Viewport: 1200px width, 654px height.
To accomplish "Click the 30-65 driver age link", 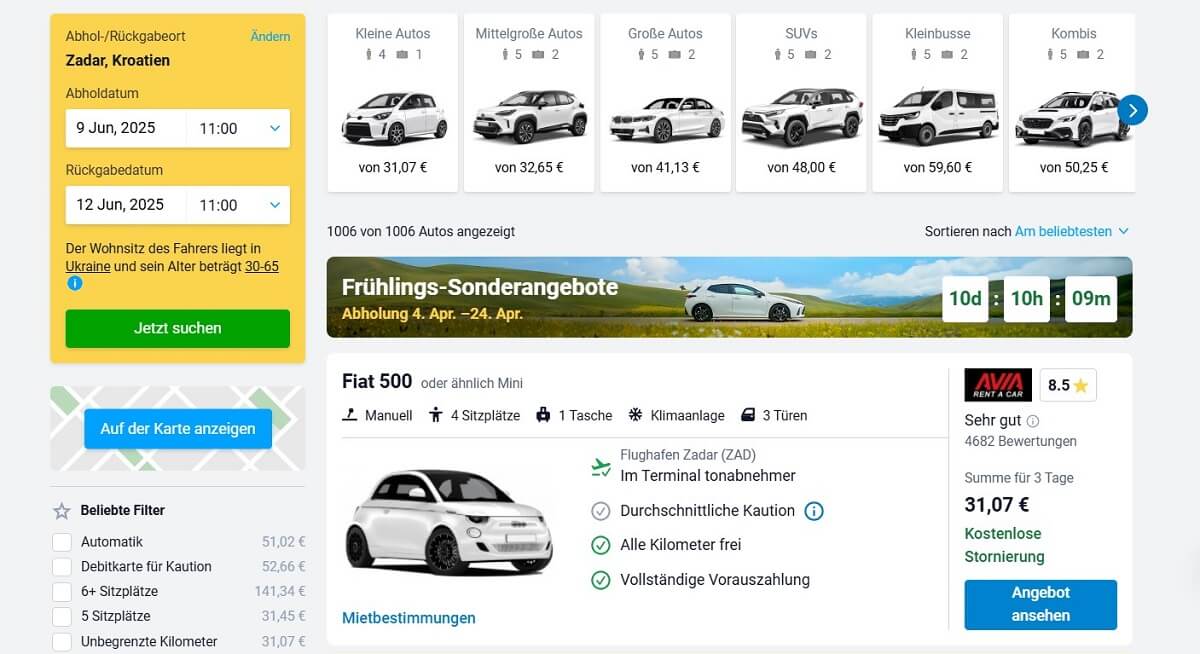I will (262, 267).
